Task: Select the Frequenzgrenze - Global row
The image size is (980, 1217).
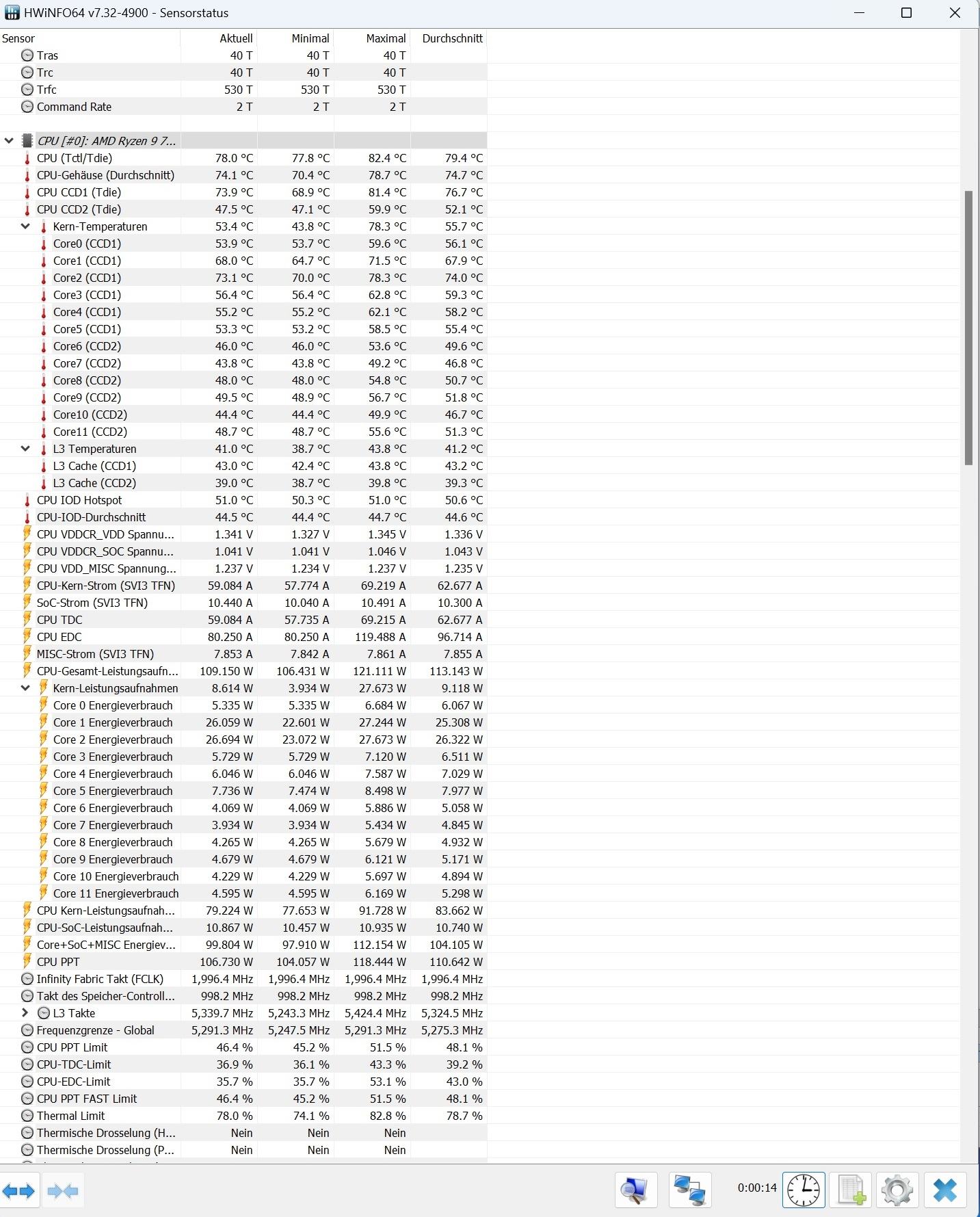Action: [x=243, y=1030]
